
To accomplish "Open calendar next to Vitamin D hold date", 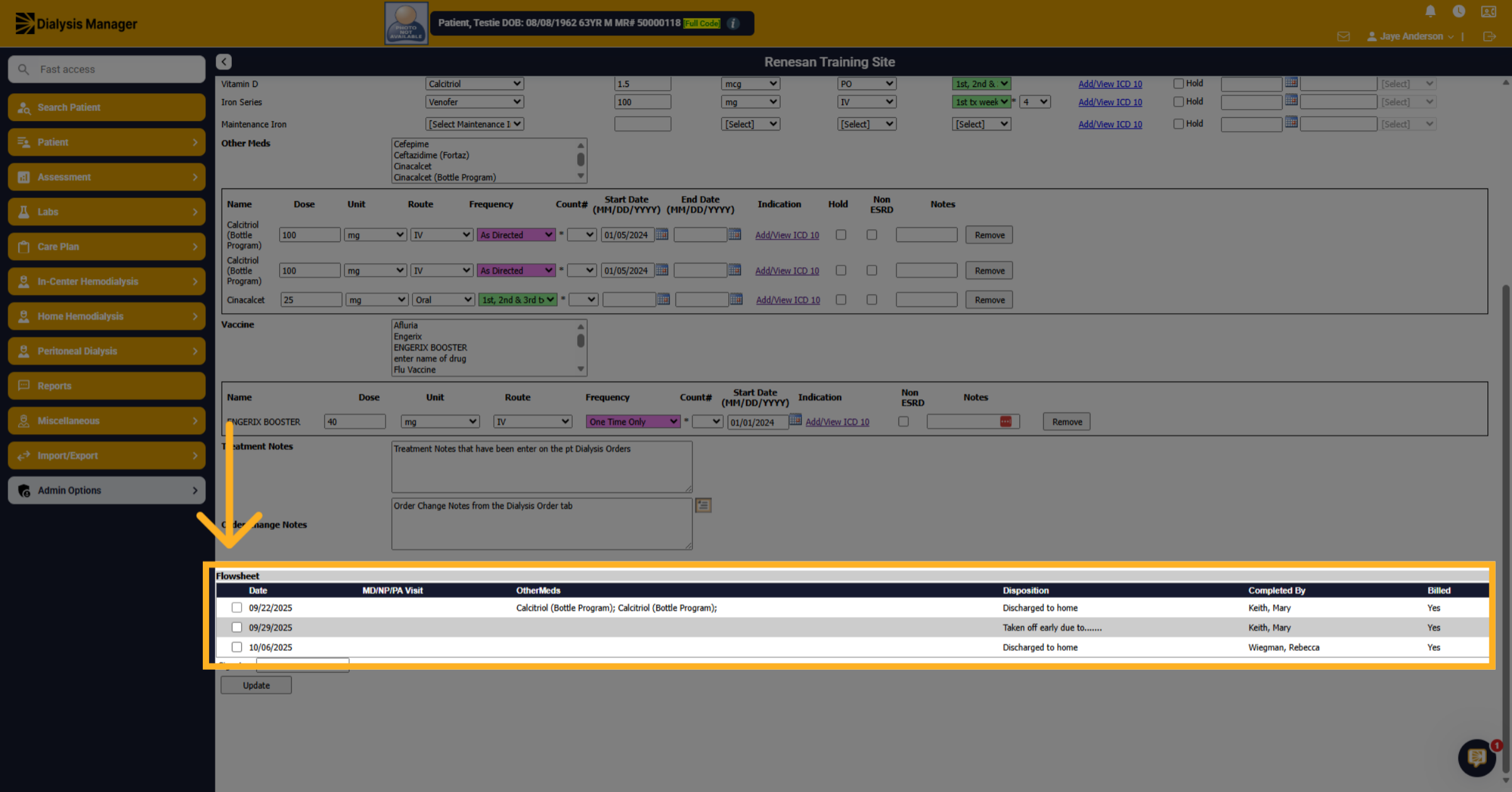I will coord(1291,83).
